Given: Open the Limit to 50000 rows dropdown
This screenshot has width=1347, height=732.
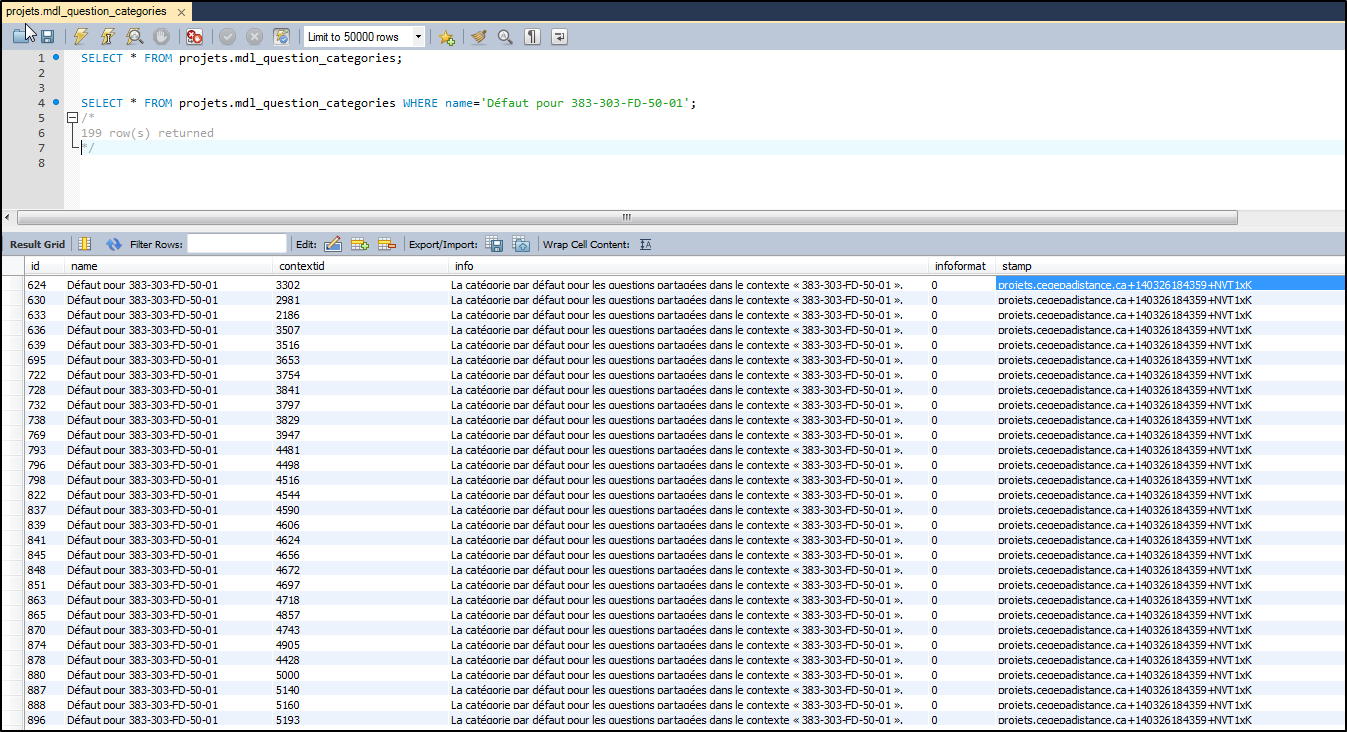Looking at the screenshot, I should tap(418, 37).
